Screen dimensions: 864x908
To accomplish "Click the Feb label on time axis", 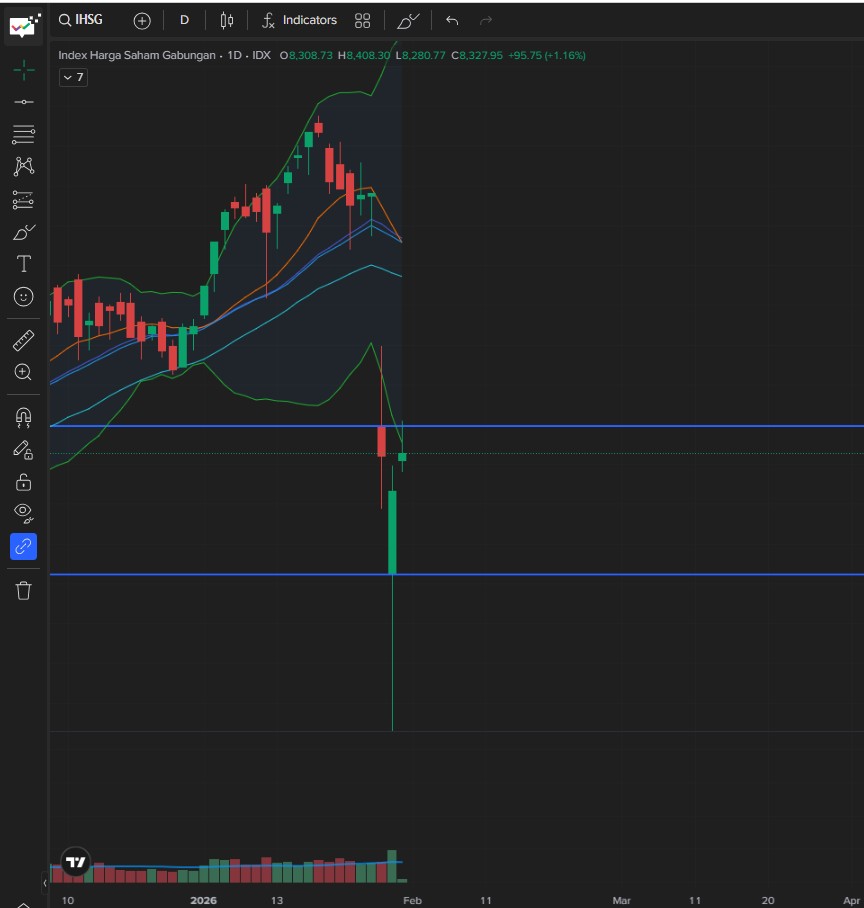I will pos(412,900).
